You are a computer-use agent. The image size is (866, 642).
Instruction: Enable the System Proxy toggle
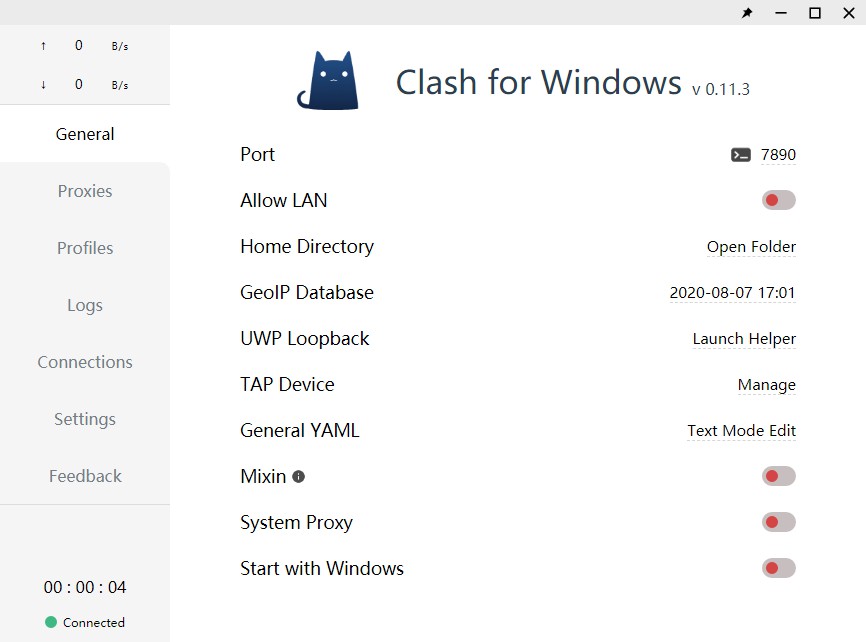click(779, 522)
